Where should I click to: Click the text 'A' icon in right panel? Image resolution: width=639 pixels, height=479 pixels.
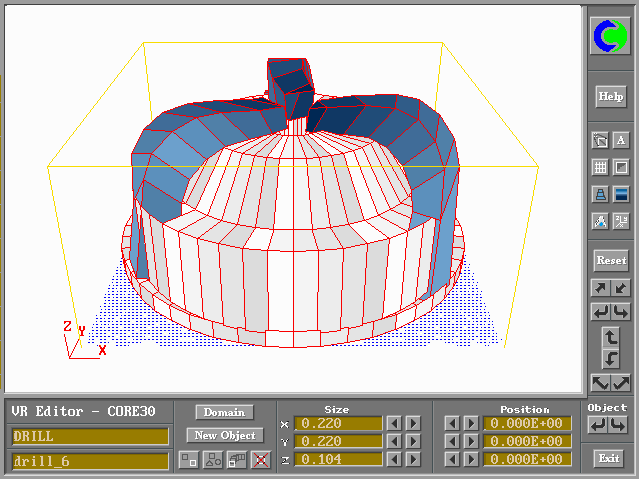(x=621, y=140)
